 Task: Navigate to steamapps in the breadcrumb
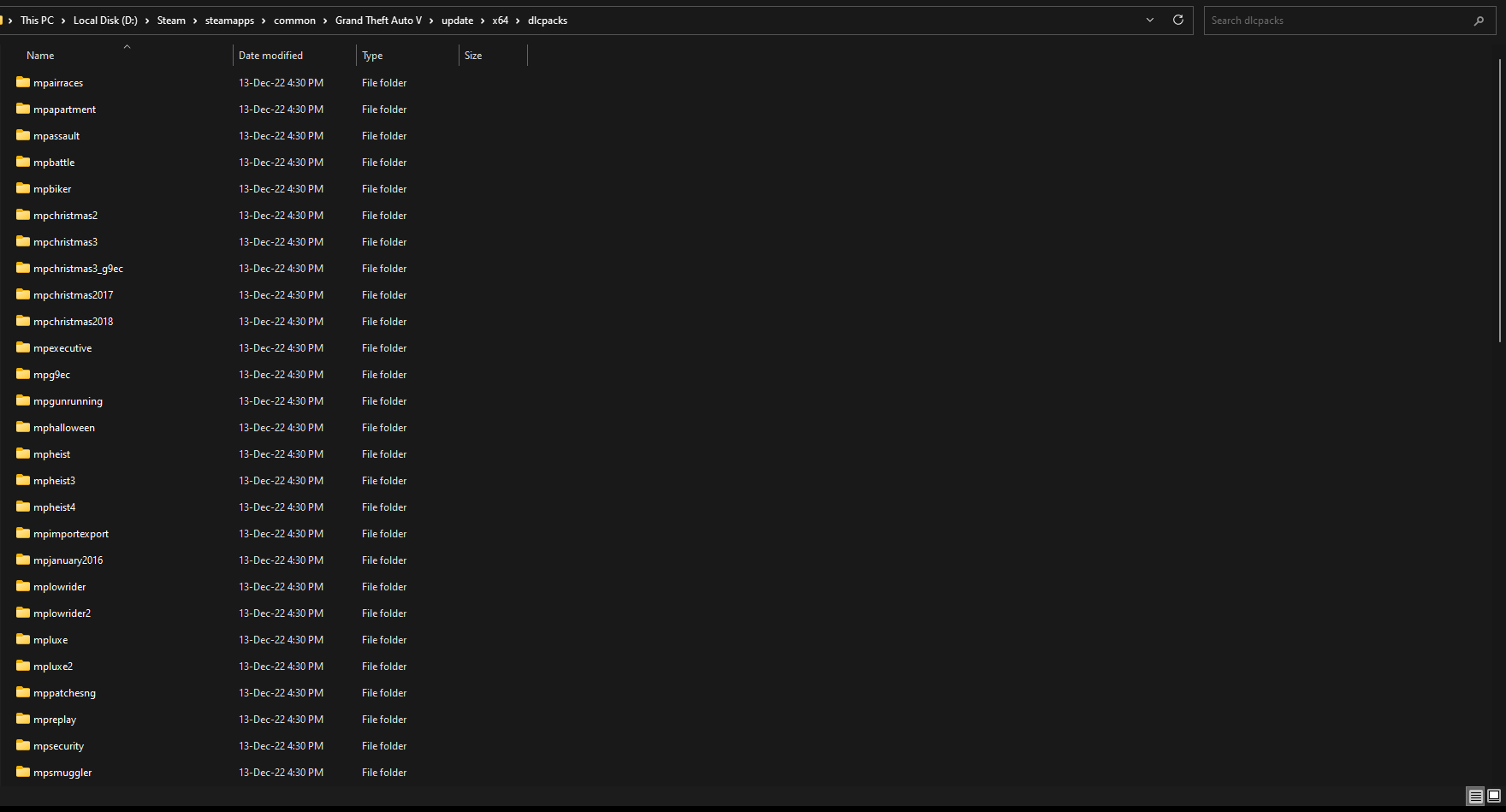pos(229,21)
